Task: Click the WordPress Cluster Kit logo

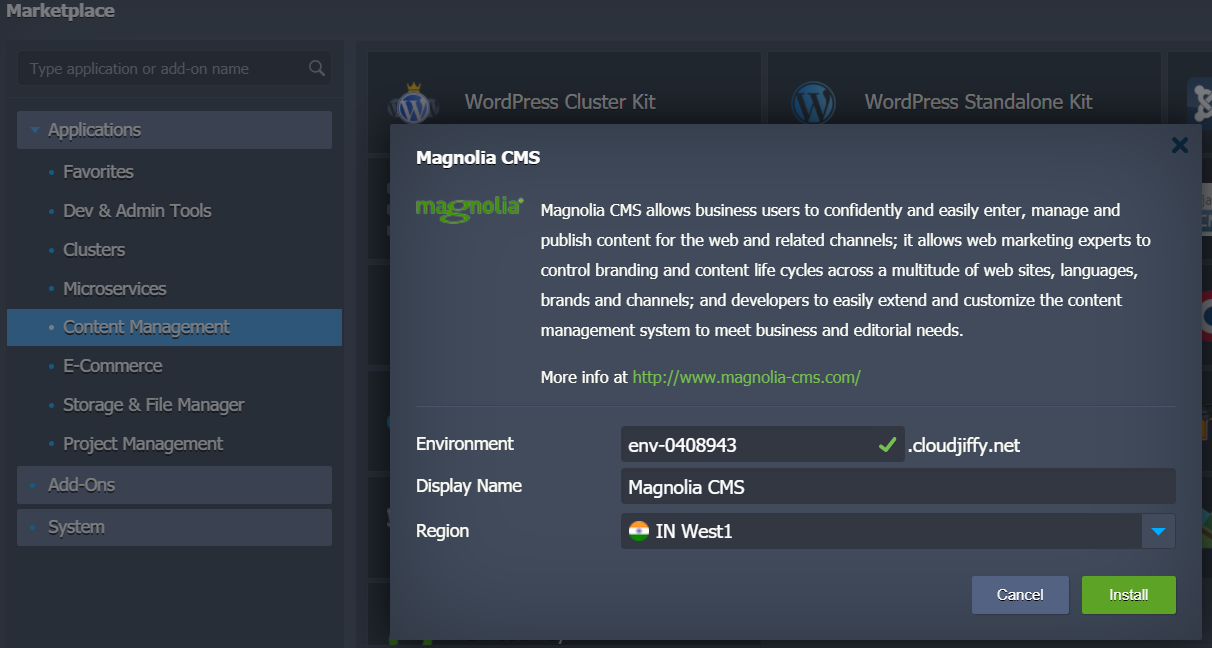Action: pos(413,102)
